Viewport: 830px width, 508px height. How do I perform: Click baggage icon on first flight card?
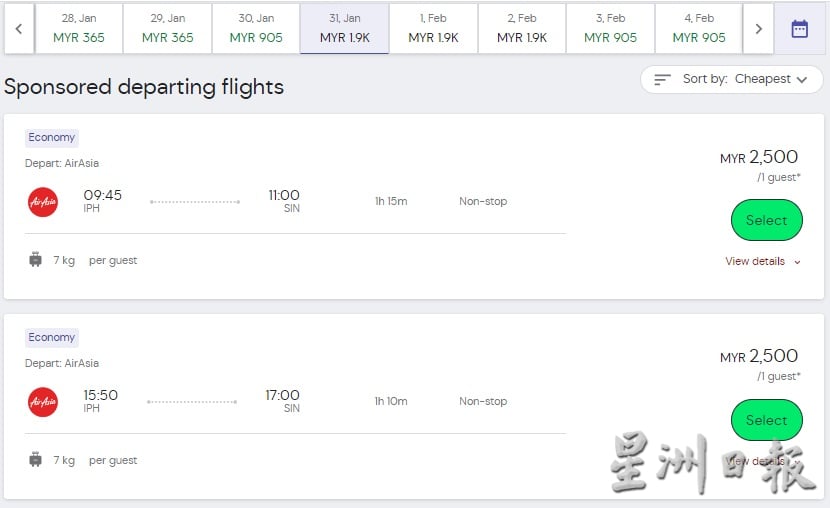35,260
